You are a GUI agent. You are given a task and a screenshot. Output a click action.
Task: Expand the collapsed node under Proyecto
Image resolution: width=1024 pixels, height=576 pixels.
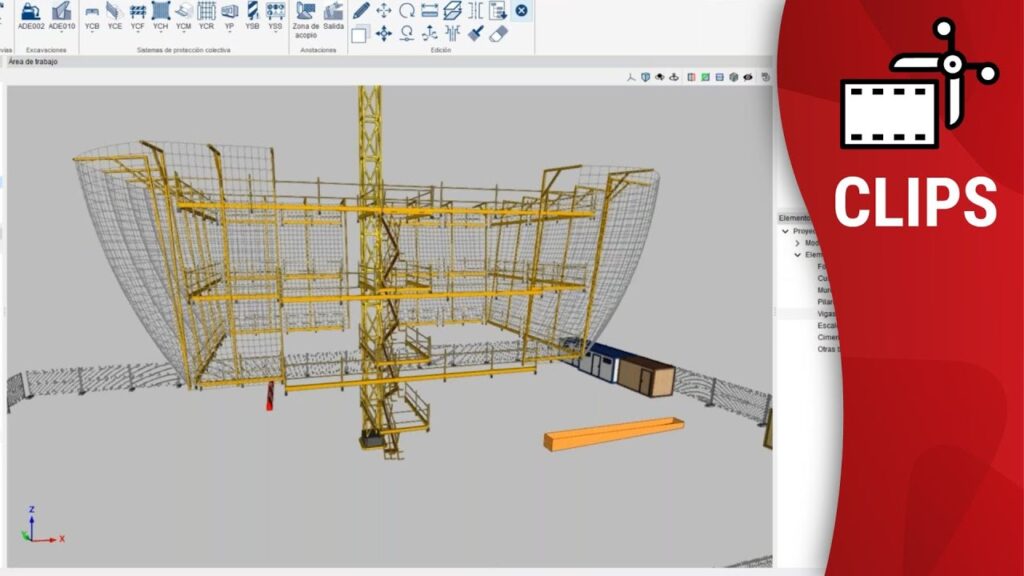[x=797, y=243]
